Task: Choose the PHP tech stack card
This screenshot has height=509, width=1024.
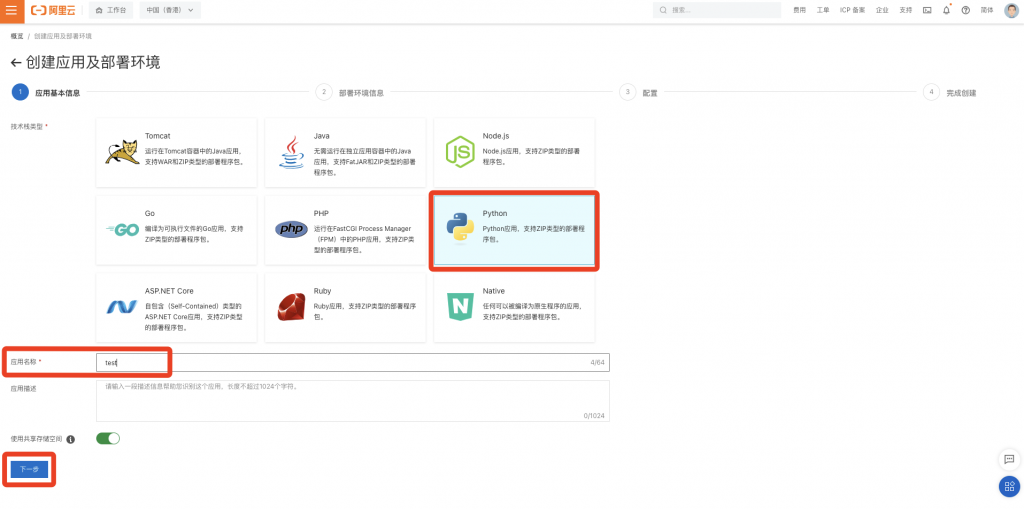Action: click(345, 230)
